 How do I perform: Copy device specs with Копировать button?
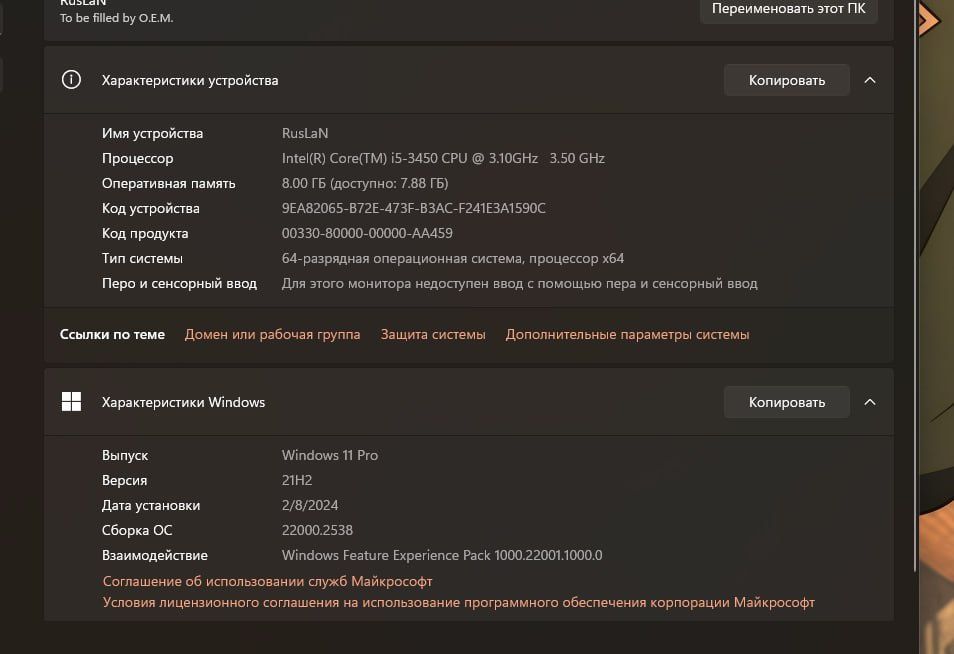[787, 80]
